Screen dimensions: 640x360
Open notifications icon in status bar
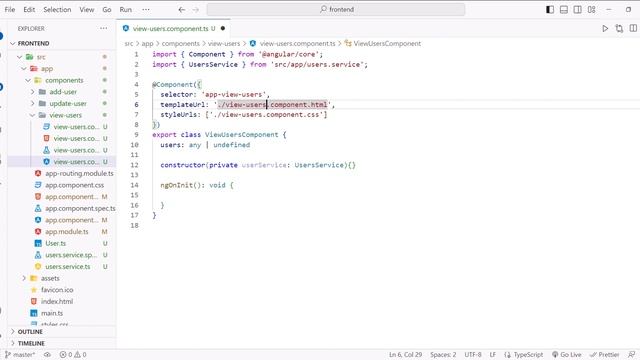pyautogui.click(x=631, y=355)
